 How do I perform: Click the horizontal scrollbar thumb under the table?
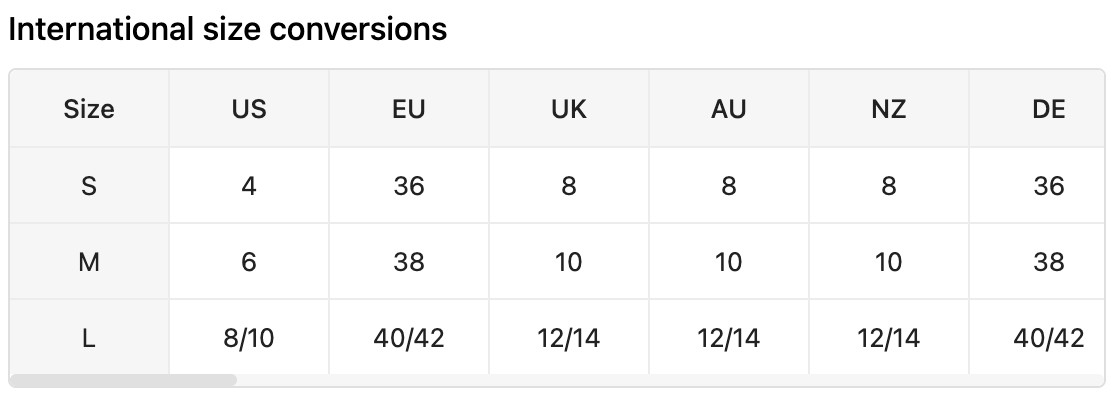coord(123,380)
